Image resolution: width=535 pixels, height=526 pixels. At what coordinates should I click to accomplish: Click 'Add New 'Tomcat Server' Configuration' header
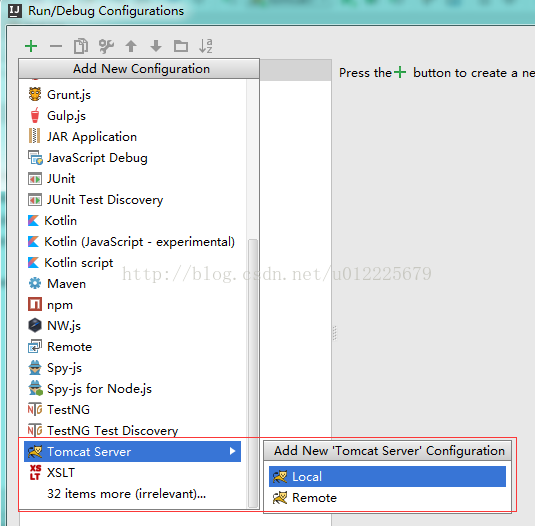point(388,451)
